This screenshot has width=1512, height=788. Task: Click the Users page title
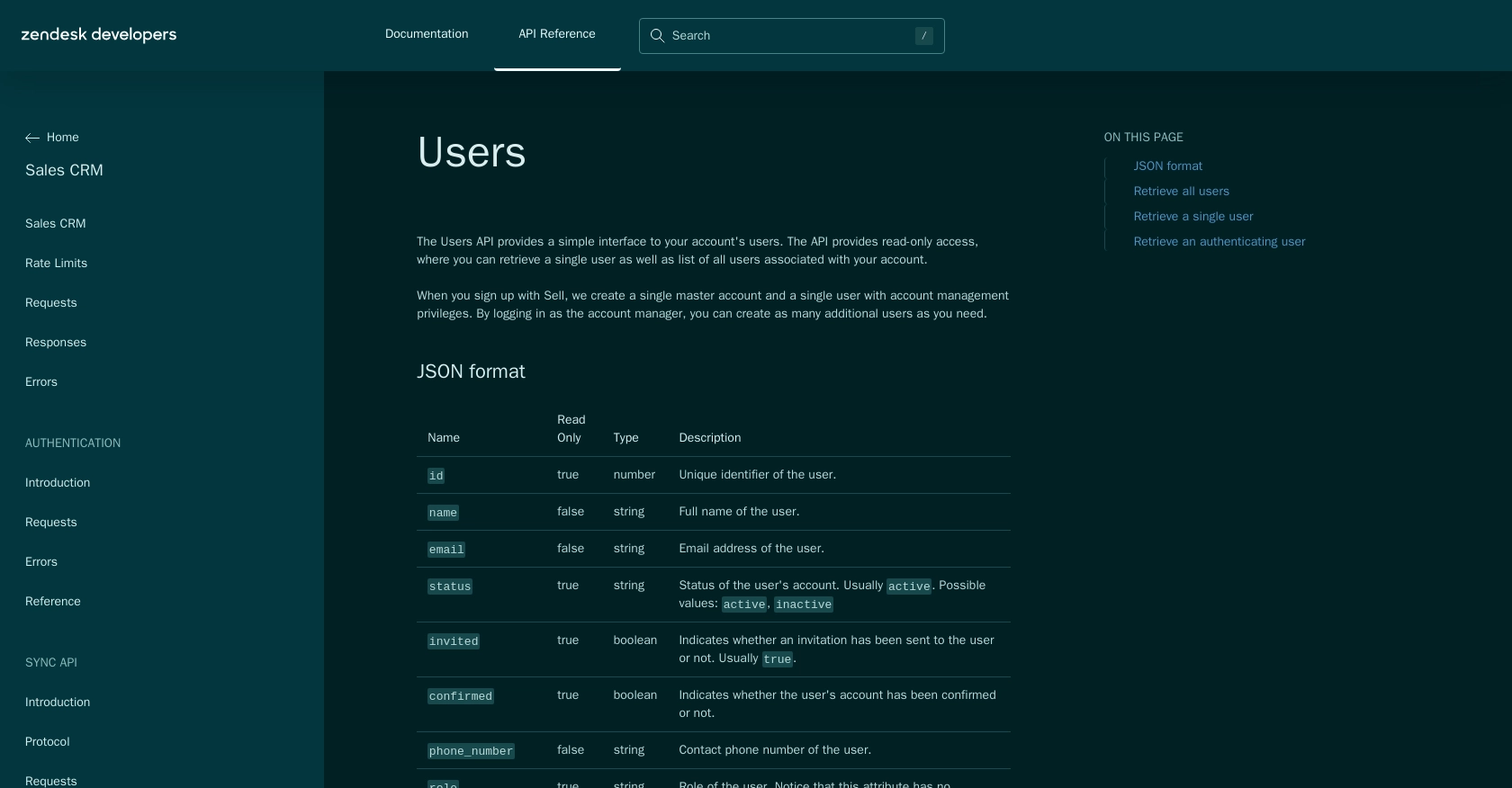(x=472, y=152)
